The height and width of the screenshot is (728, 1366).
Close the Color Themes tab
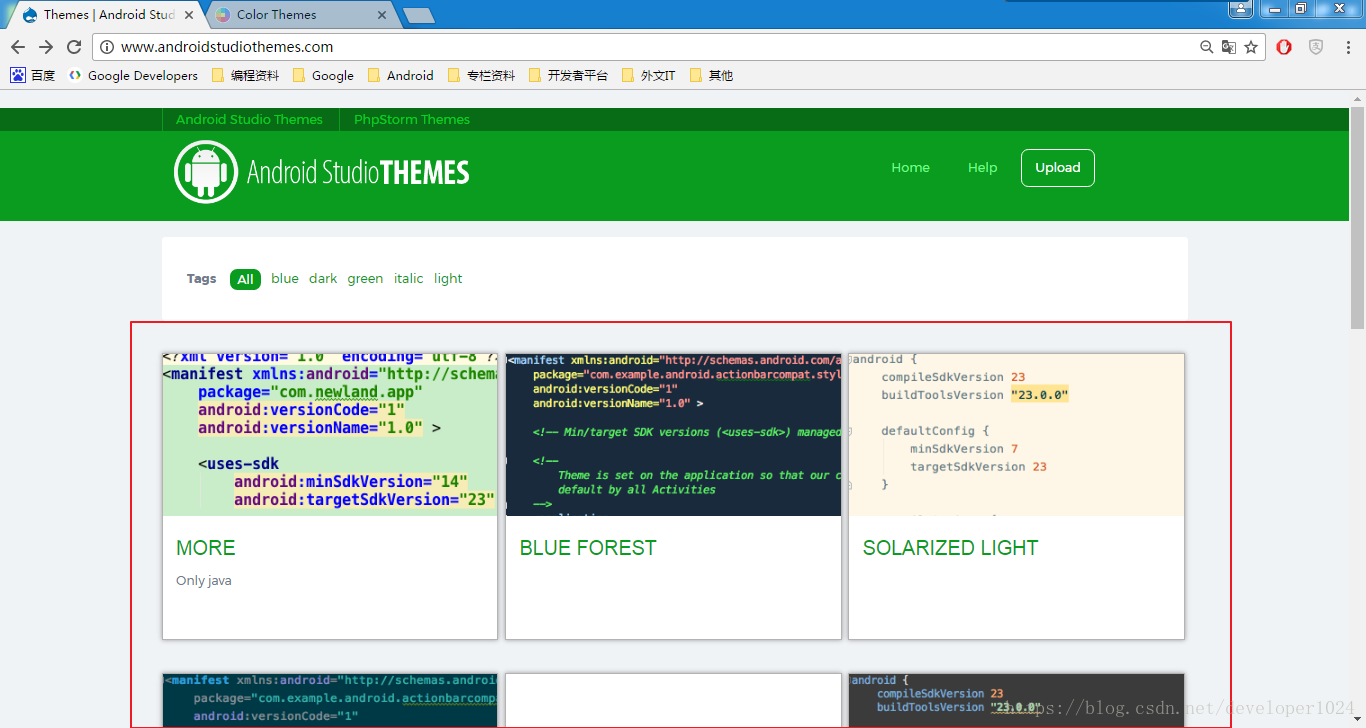[x=381, y=15]
